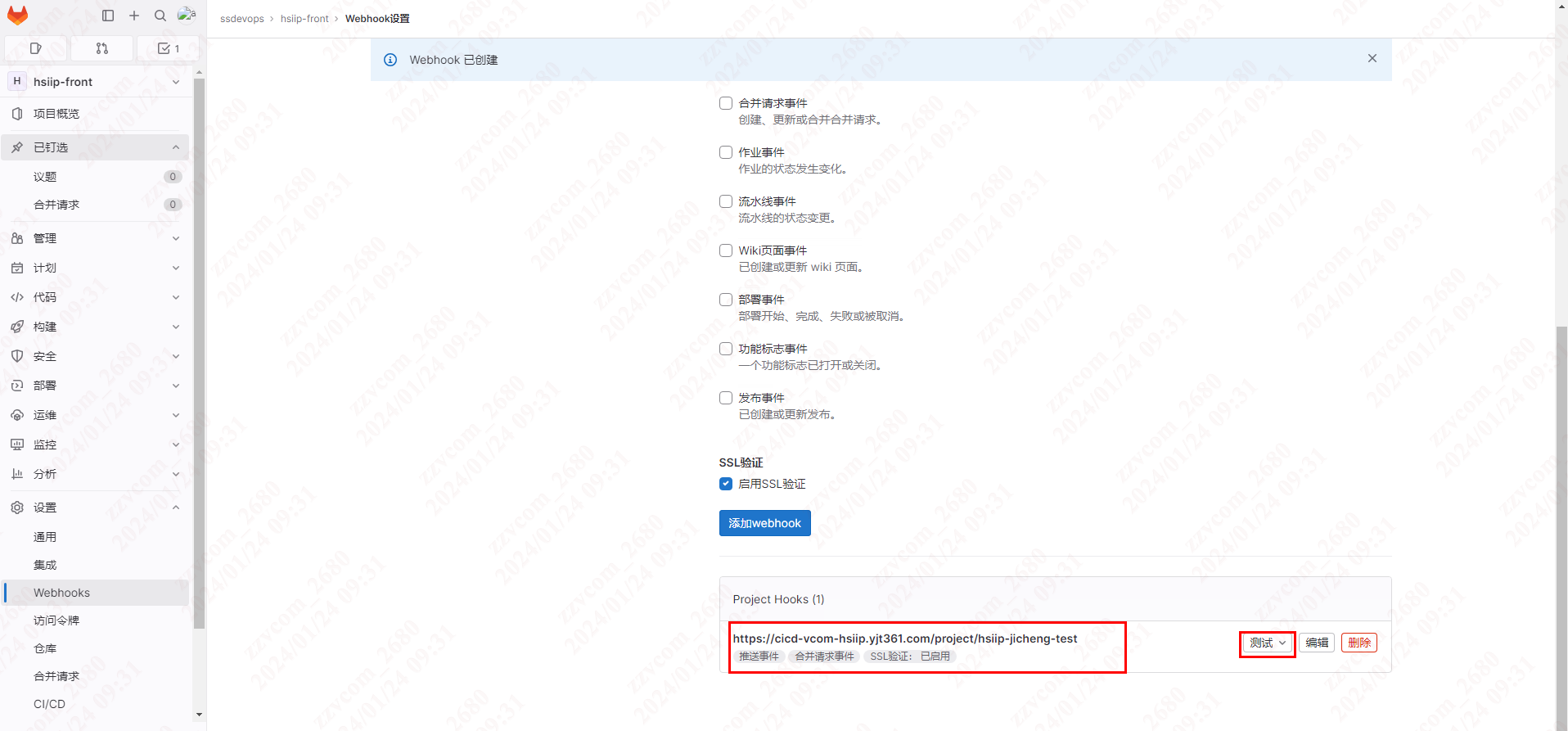Click the Analyze chart icon
1568x731 pixels.
(x=17, y=474)
